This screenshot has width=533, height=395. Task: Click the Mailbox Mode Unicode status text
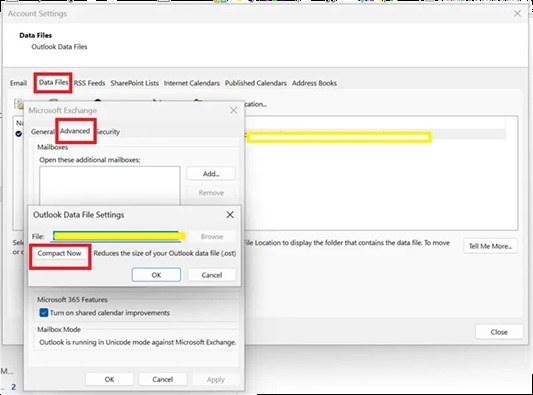[x=138, y=342]
